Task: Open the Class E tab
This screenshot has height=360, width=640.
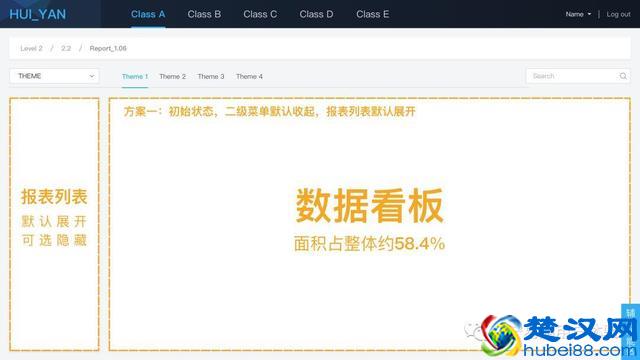Action: tap(372, 14)
